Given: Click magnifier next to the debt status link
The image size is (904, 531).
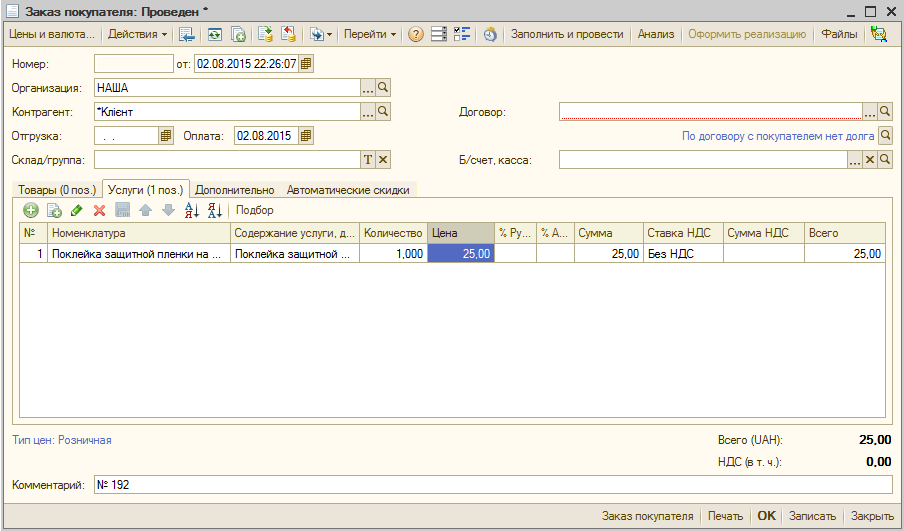Looking at the screenshot, I should coord(885,136).
